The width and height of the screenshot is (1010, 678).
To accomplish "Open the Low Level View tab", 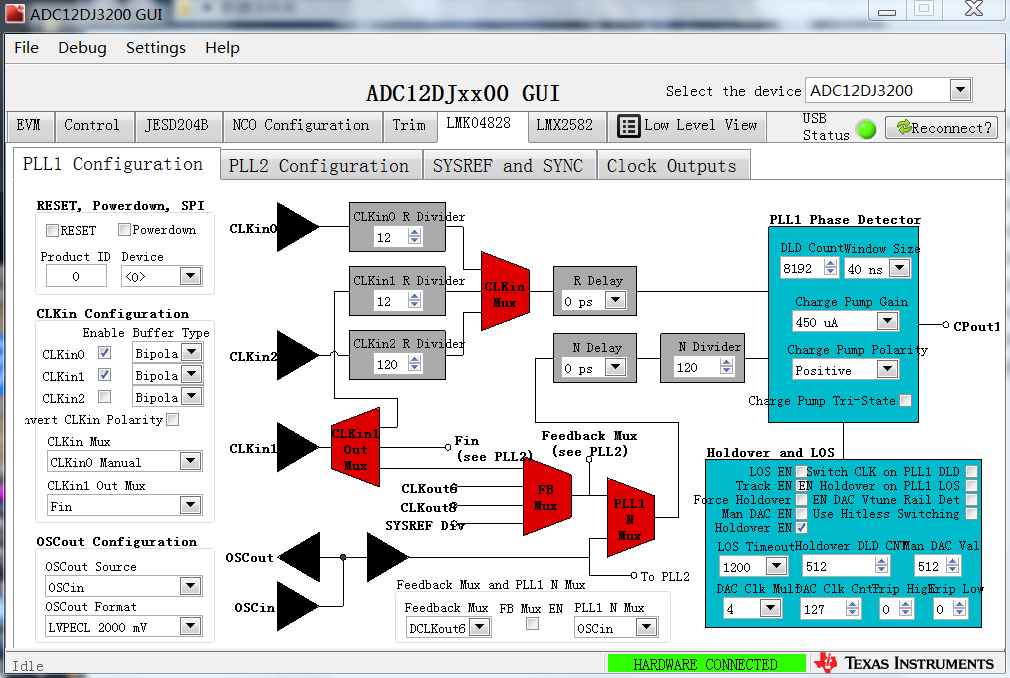I will tap(687, 126).
